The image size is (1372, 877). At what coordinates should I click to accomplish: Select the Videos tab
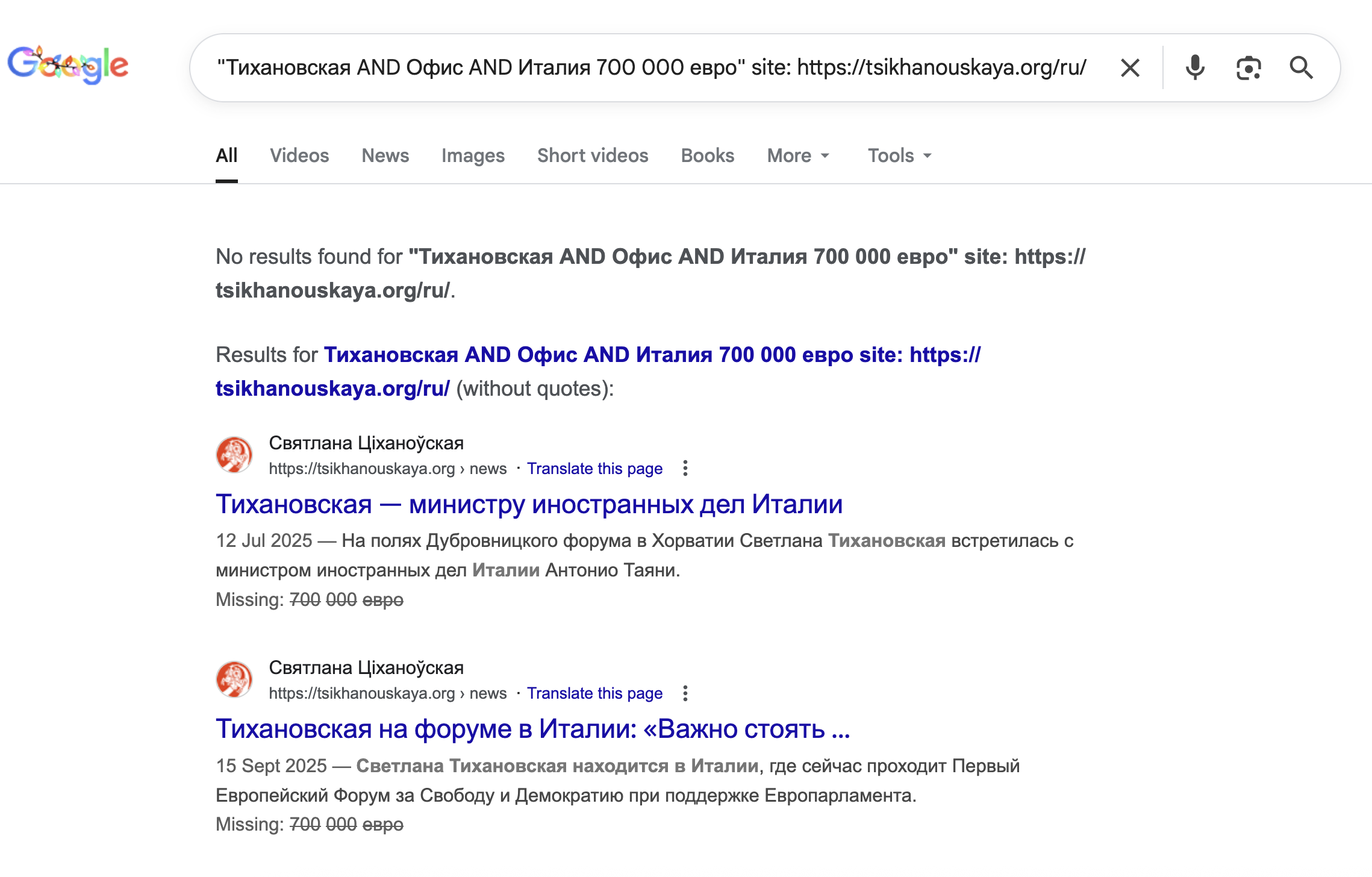click(x=299, y=155)
